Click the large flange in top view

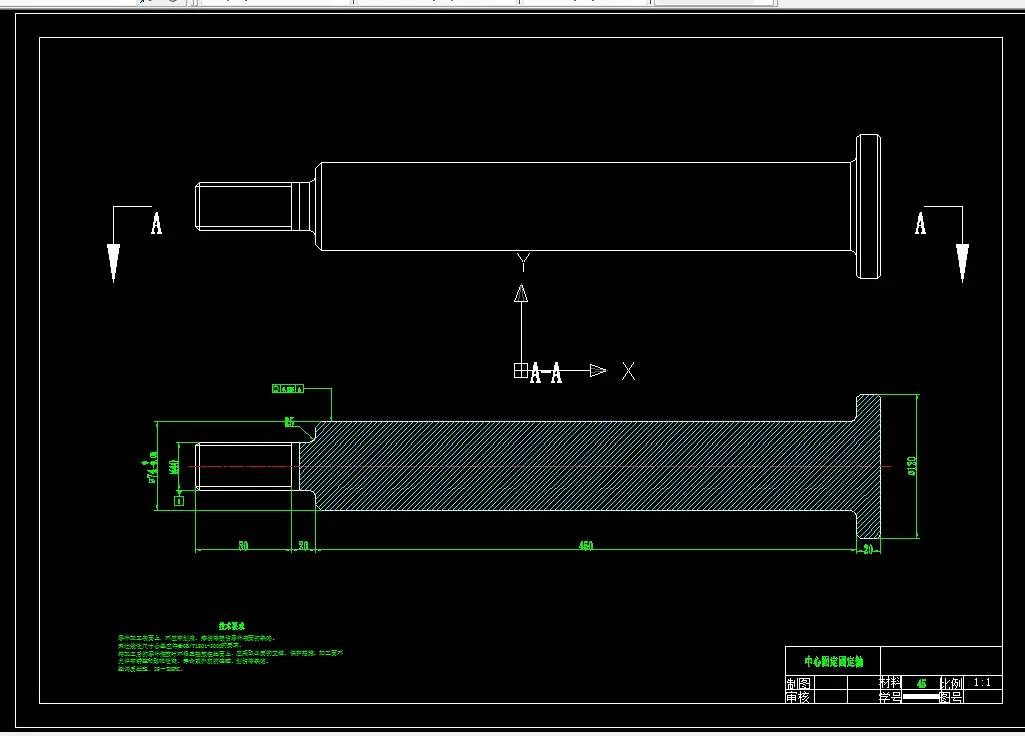868,207
